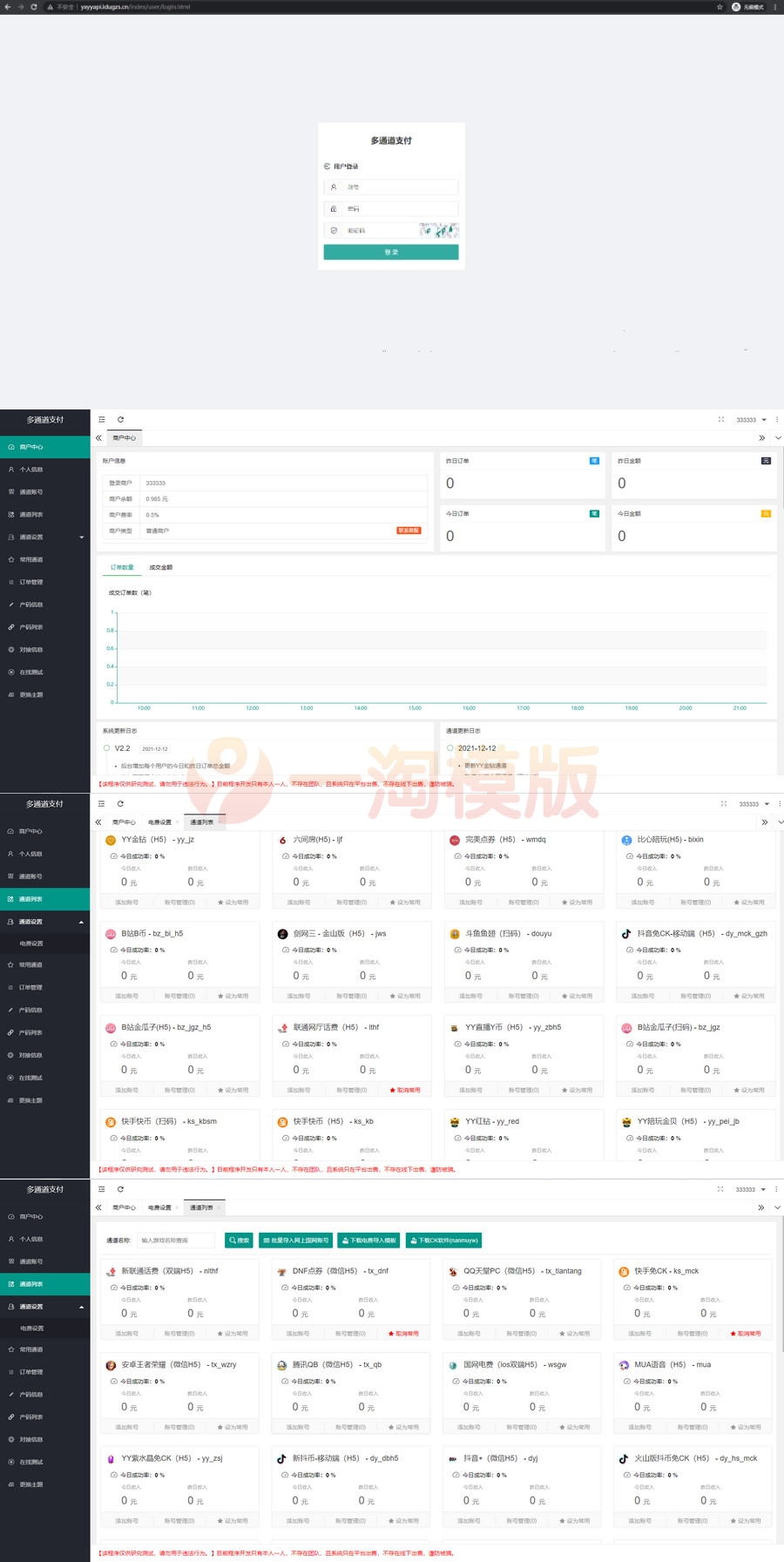Image resolution: width=784 pixels, height=1562 pixels.
Task: Toggle 取消常用 on the 快手免CK card
Action: [746, 1334]
